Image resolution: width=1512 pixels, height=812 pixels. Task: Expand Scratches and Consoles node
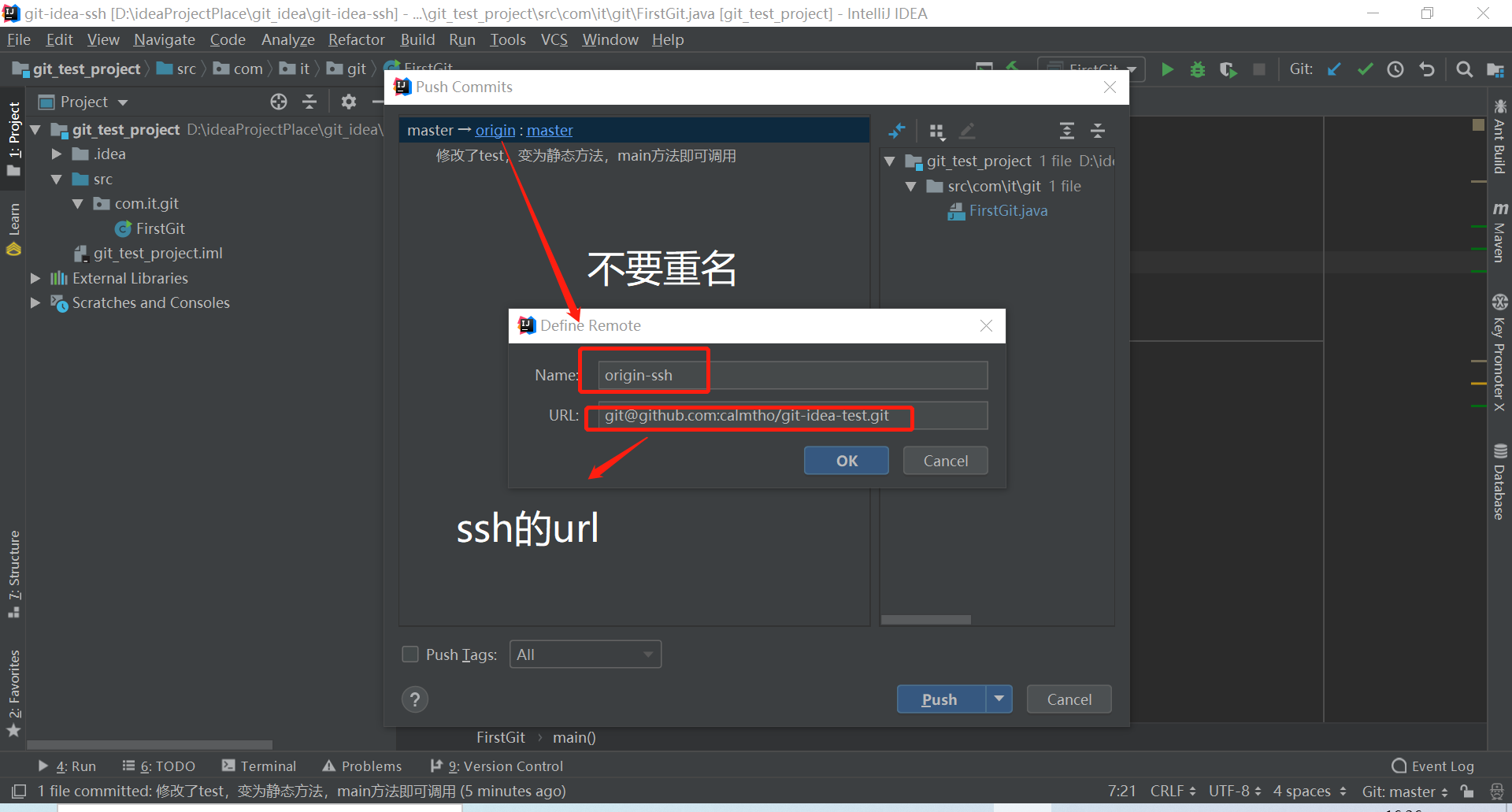tap(35, 302)
